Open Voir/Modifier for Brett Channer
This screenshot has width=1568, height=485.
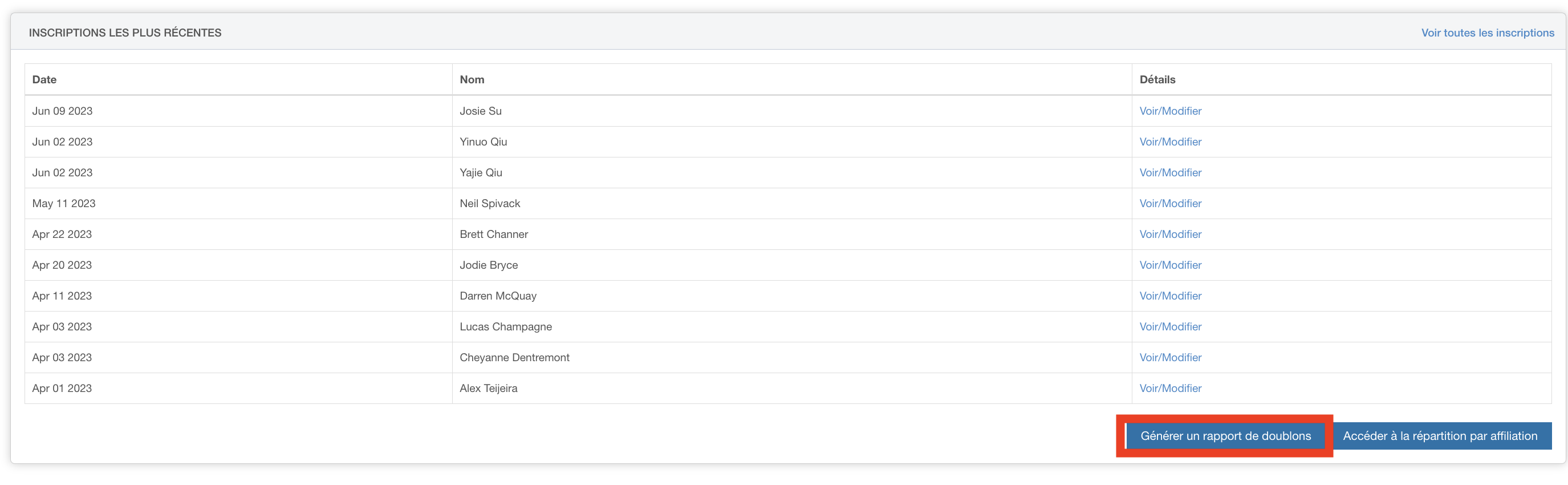(1170, 234)
